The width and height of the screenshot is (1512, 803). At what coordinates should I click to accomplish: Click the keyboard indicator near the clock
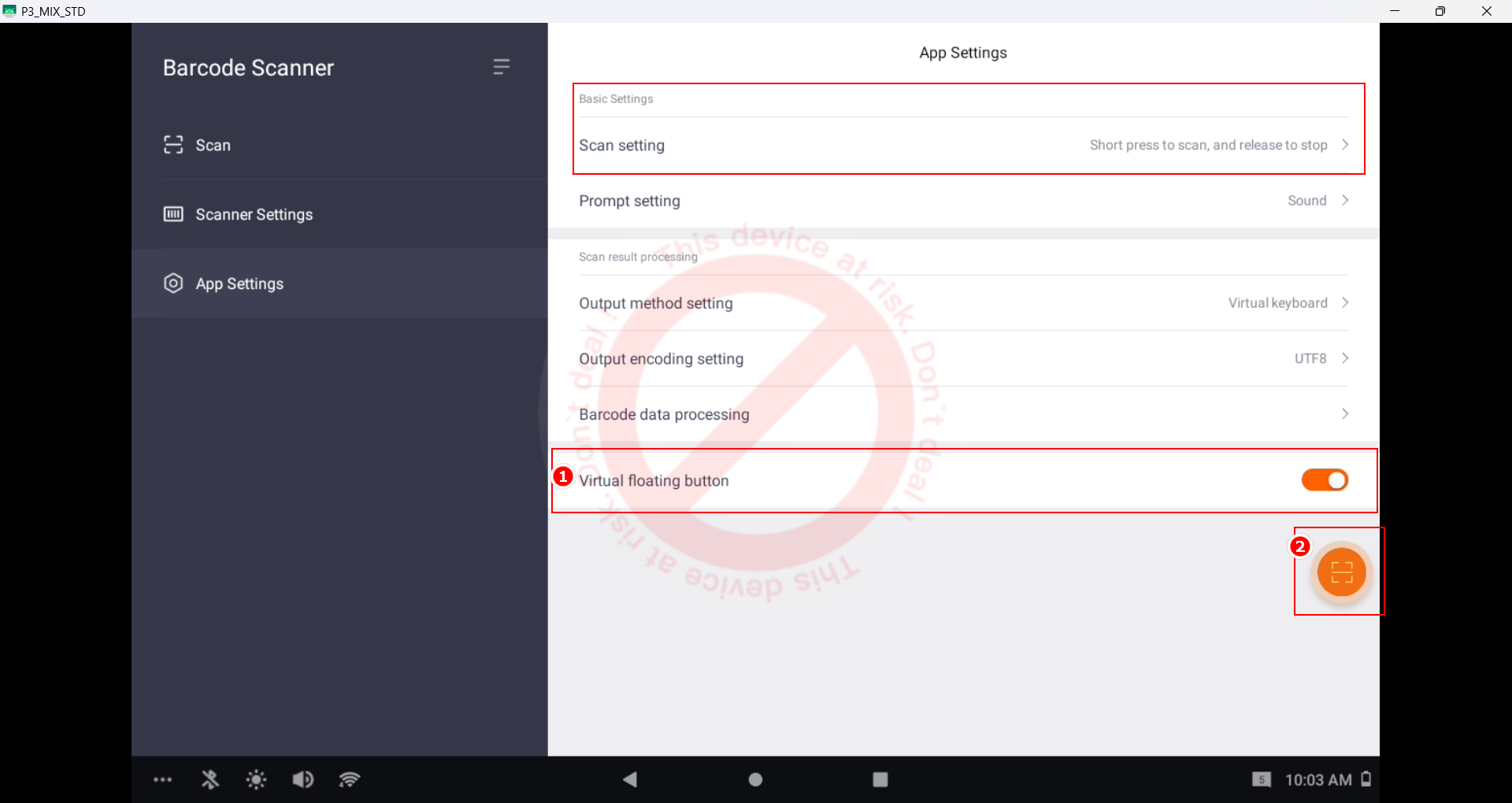(1261, 779)
